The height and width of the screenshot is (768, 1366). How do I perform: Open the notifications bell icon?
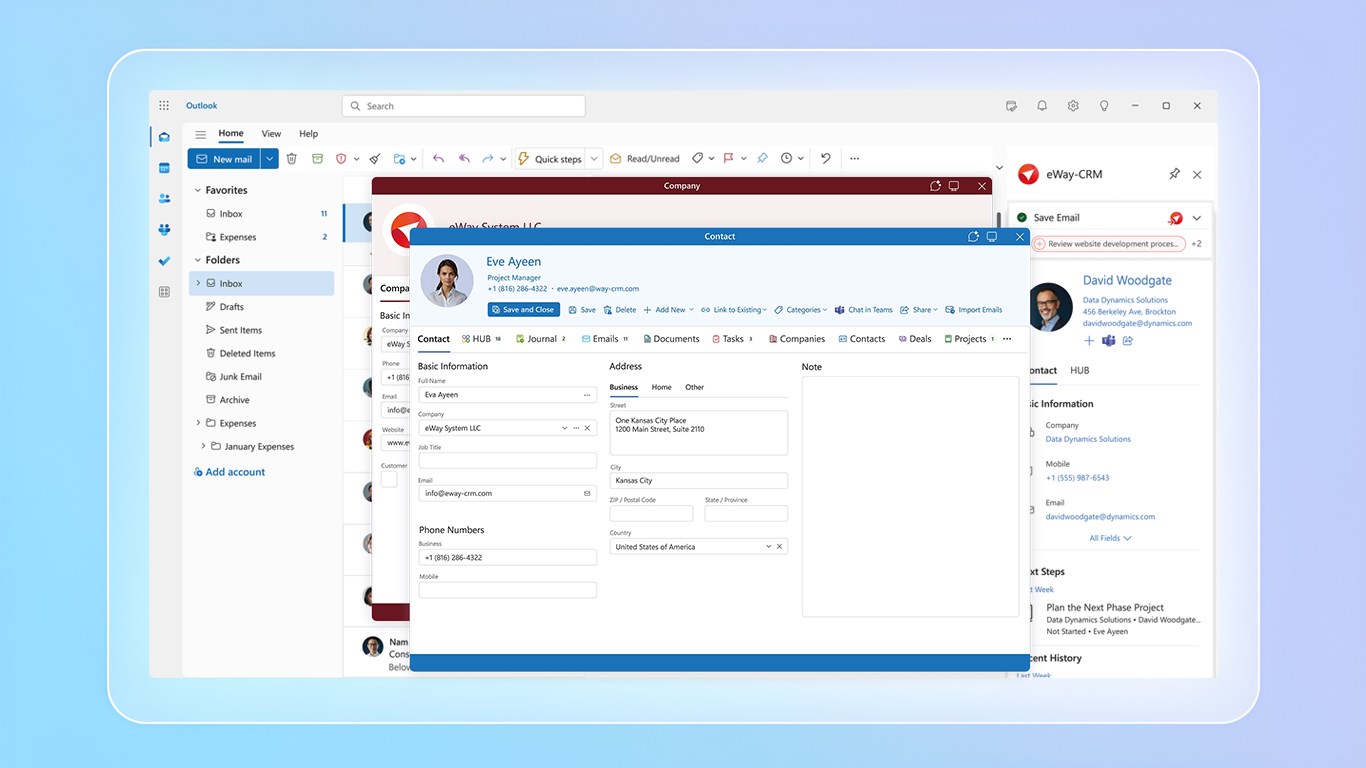point(1042,105)
